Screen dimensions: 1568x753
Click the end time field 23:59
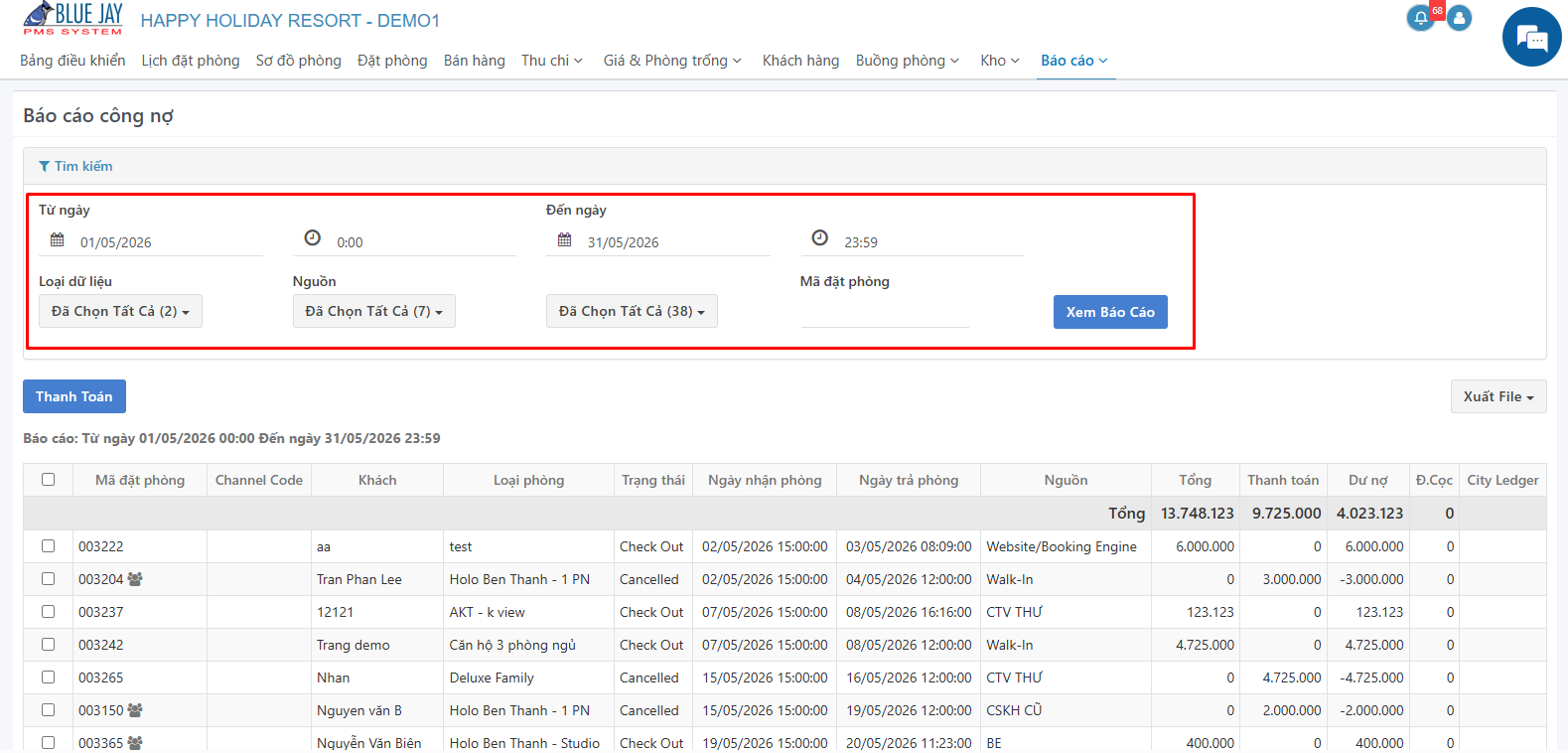pos(931,242)
